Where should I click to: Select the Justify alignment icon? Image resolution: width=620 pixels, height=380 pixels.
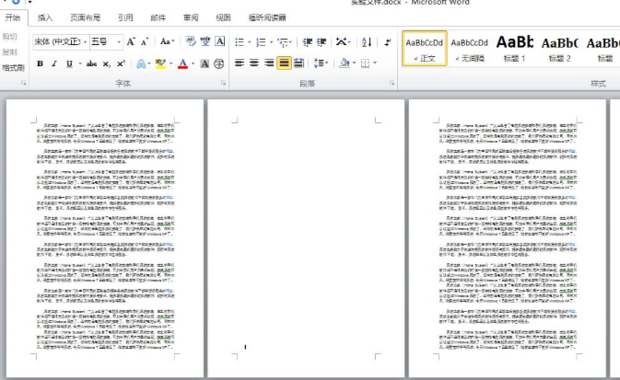click(284, 63)
